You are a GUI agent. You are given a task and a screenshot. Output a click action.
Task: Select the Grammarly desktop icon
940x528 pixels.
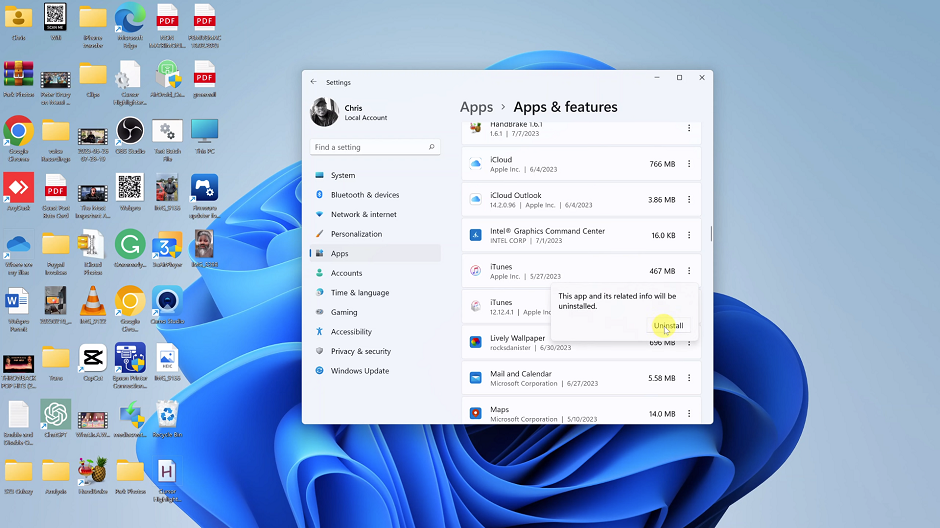tap(130, 248)
